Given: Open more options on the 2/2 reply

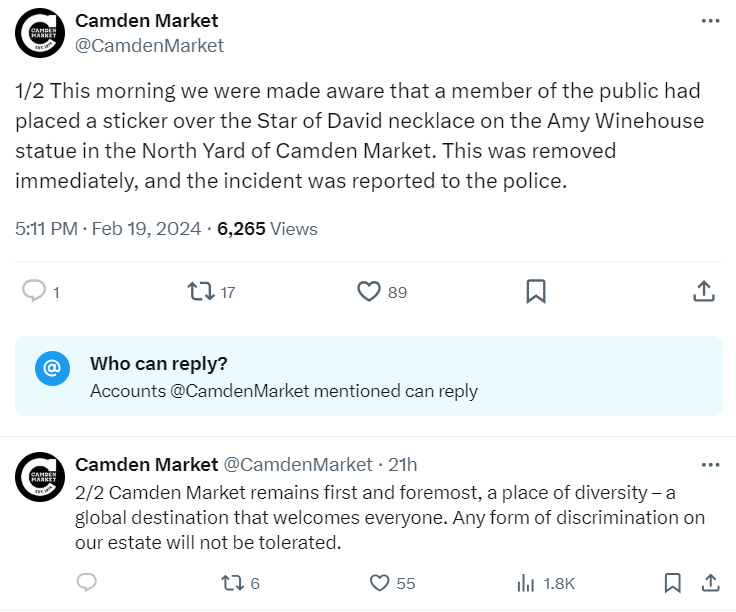Looking at the screenshot, I should pos(710,465).
